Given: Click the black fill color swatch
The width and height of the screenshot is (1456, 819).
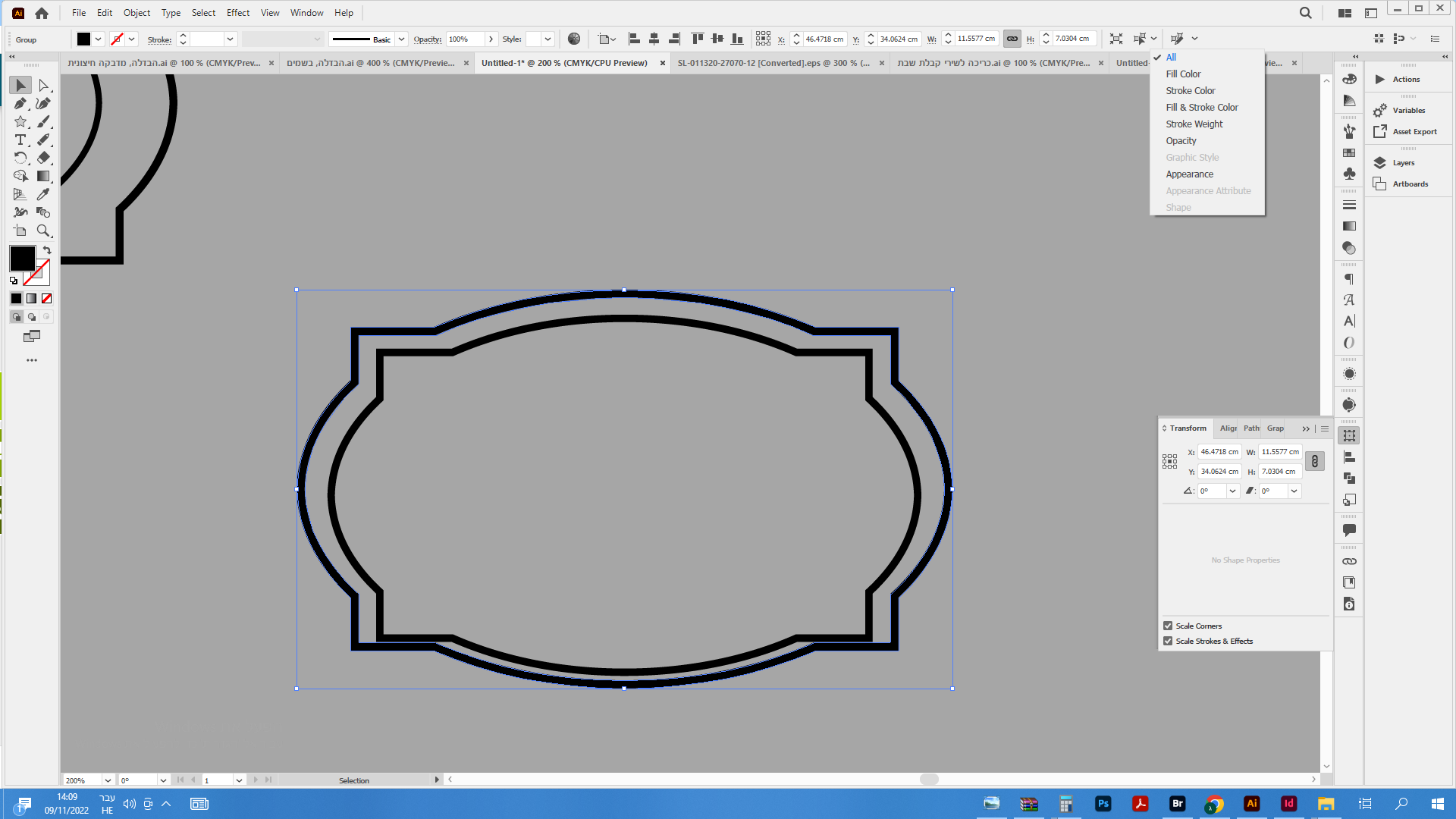Looking at the screenshot, I should pos(22,259).
